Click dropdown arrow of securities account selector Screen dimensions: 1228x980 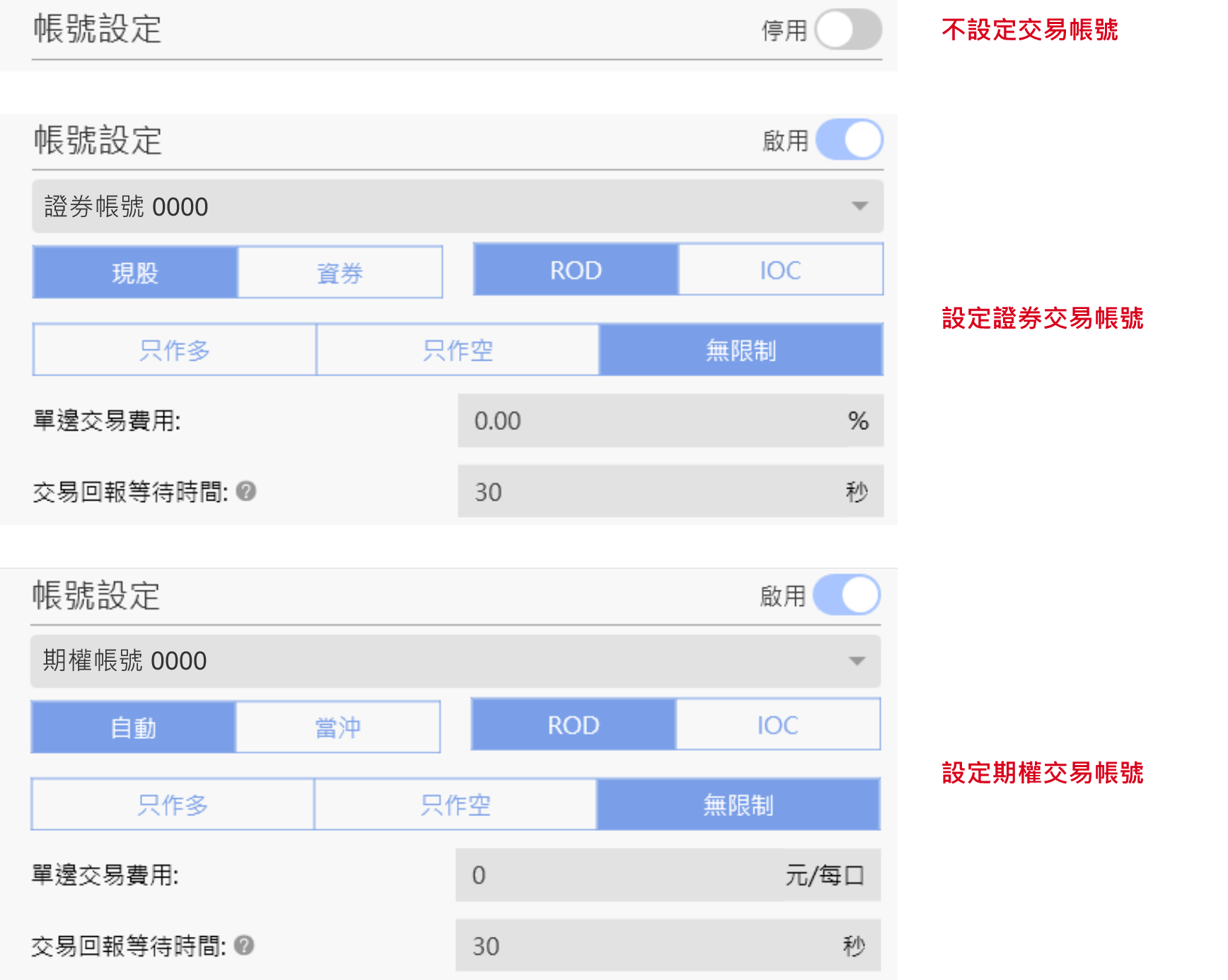click(x=859, y=206)
